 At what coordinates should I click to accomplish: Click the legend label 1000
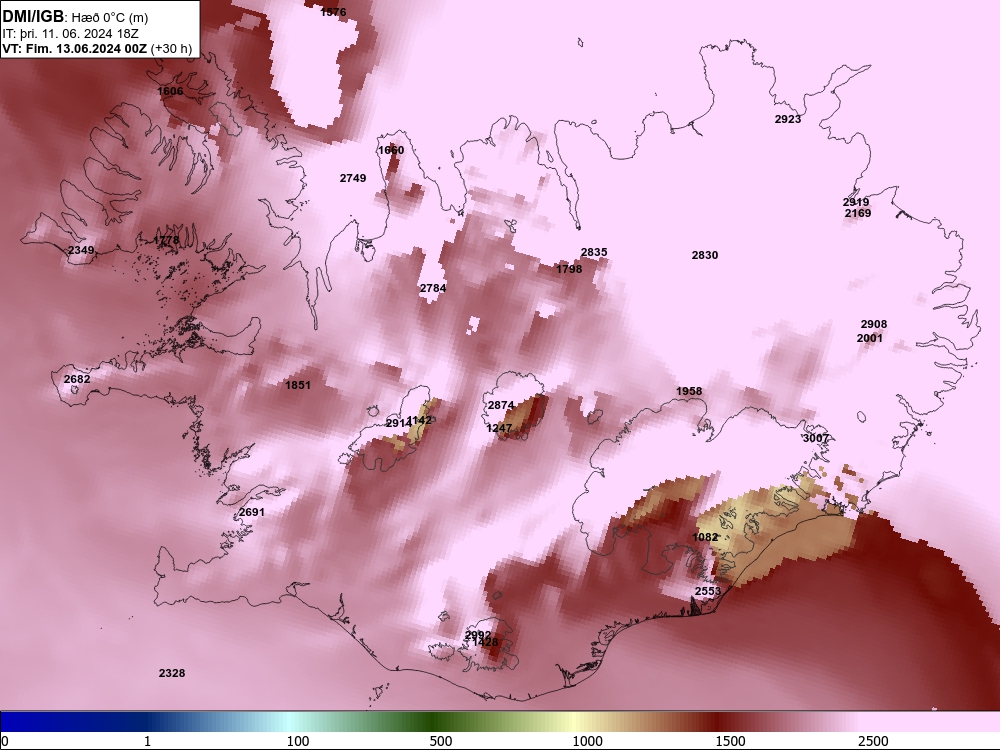(587, 741)
